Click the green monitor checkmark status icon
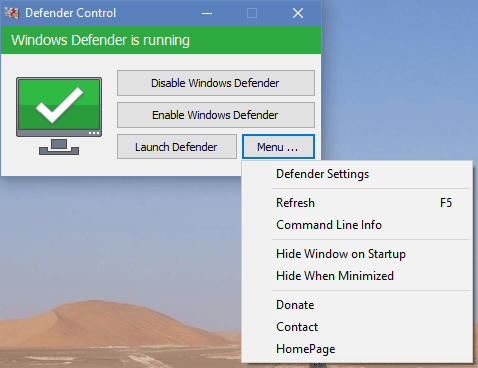 point(59,116)
